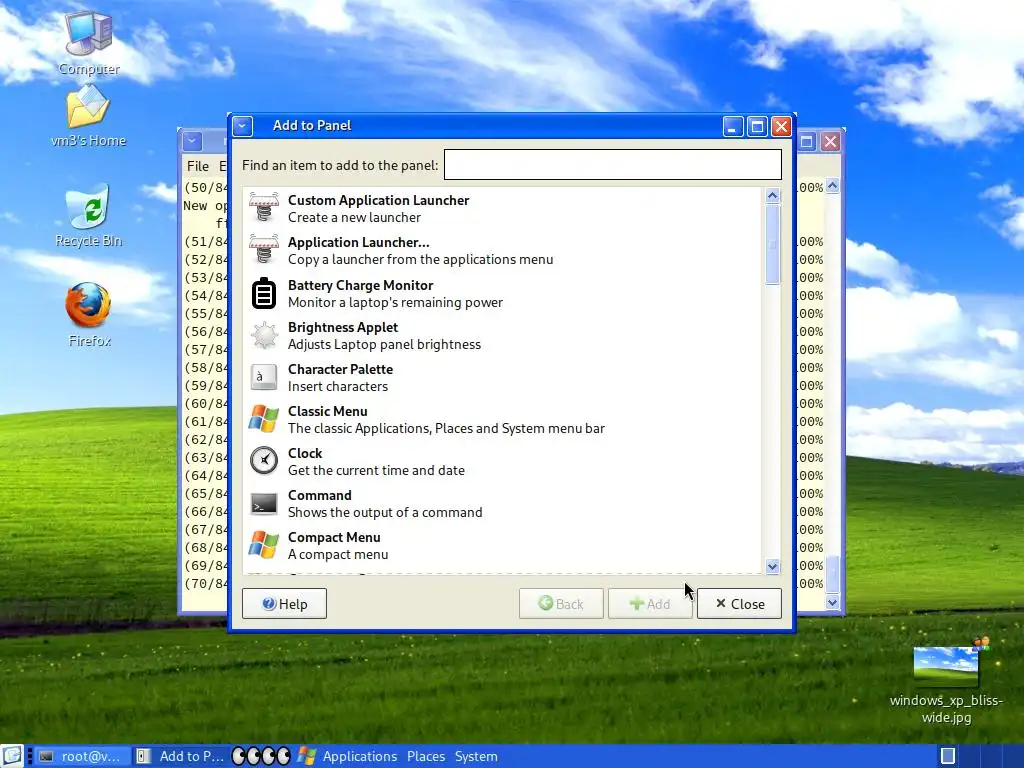Image resolution: width=1024 pixels, height=768 pixels.
Task: Select 'Copy a launcher from the applications menu' text
Action: (x=420, y=259)
